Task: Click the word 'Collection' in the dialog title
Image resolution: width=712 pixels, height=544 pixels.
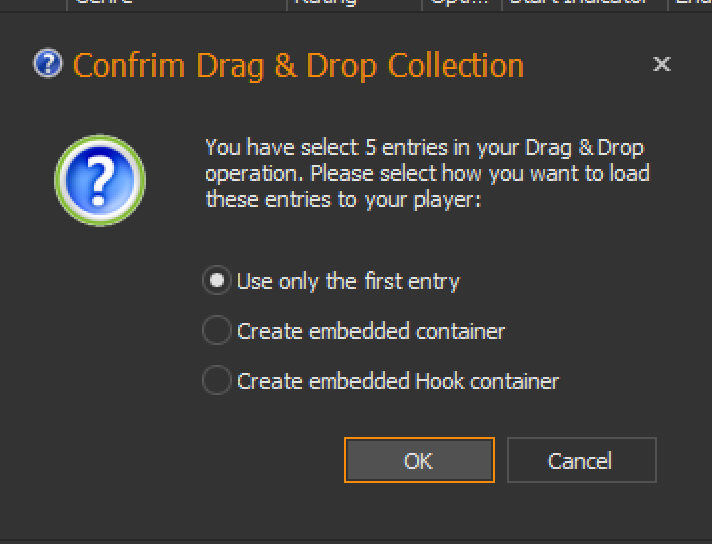Action: coord(456,66)
